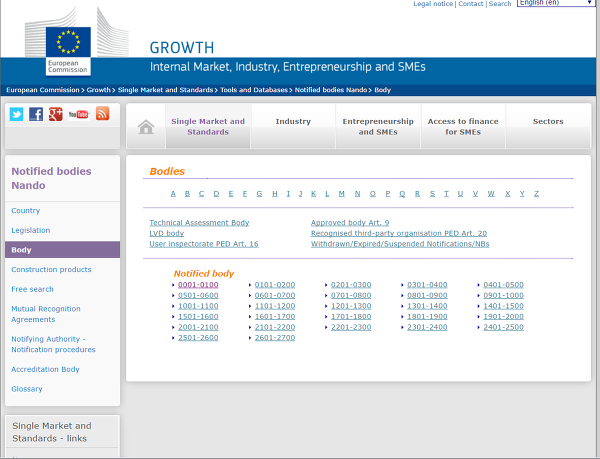
Task: Open Withdrawn/Expired/Suspended Notifications/NBs link
Action: pos(400,244)
